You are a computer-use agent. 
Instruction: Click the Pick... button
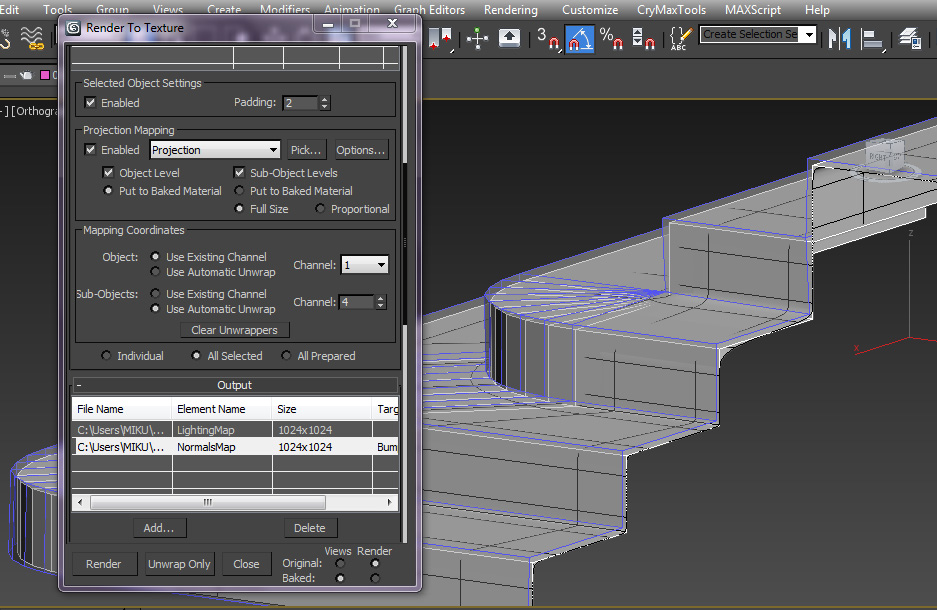(x=306, y=149)
